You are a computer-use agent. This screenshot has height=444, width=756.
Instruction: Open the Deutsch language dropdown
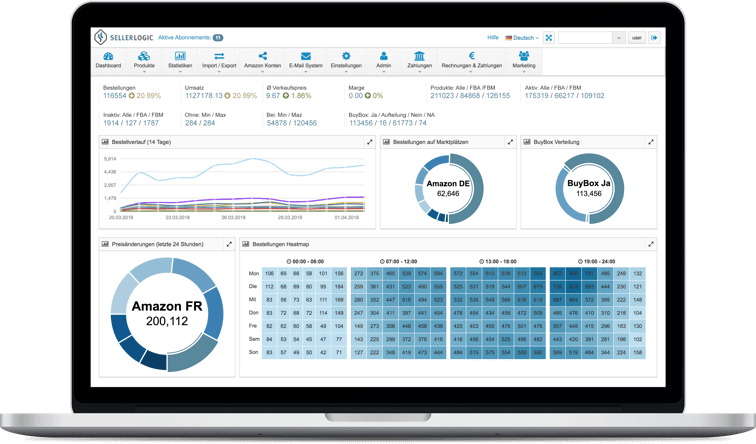(x=522, y=38)
